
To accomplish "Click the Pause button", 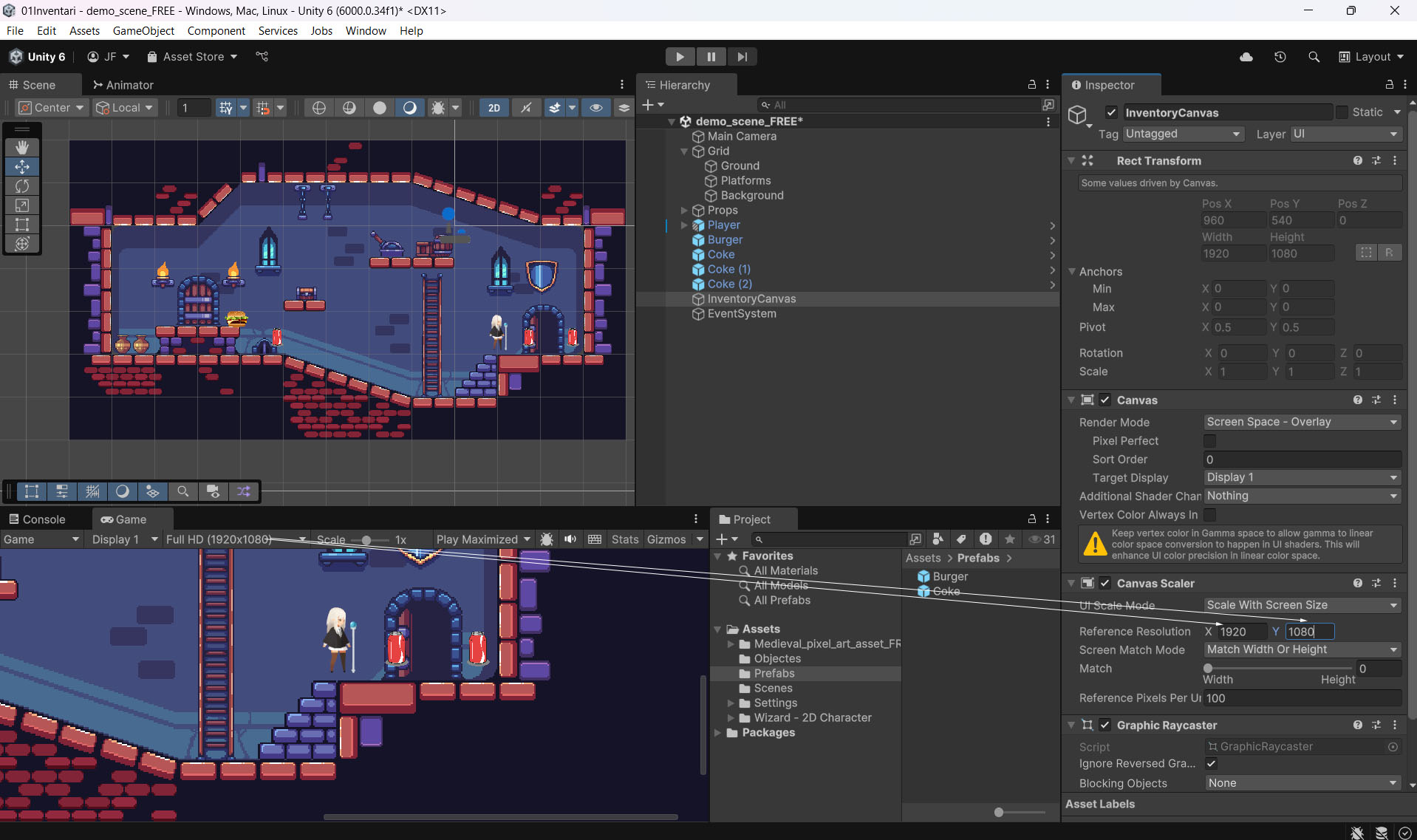I will pyautogui.click(x=711, y=57).
